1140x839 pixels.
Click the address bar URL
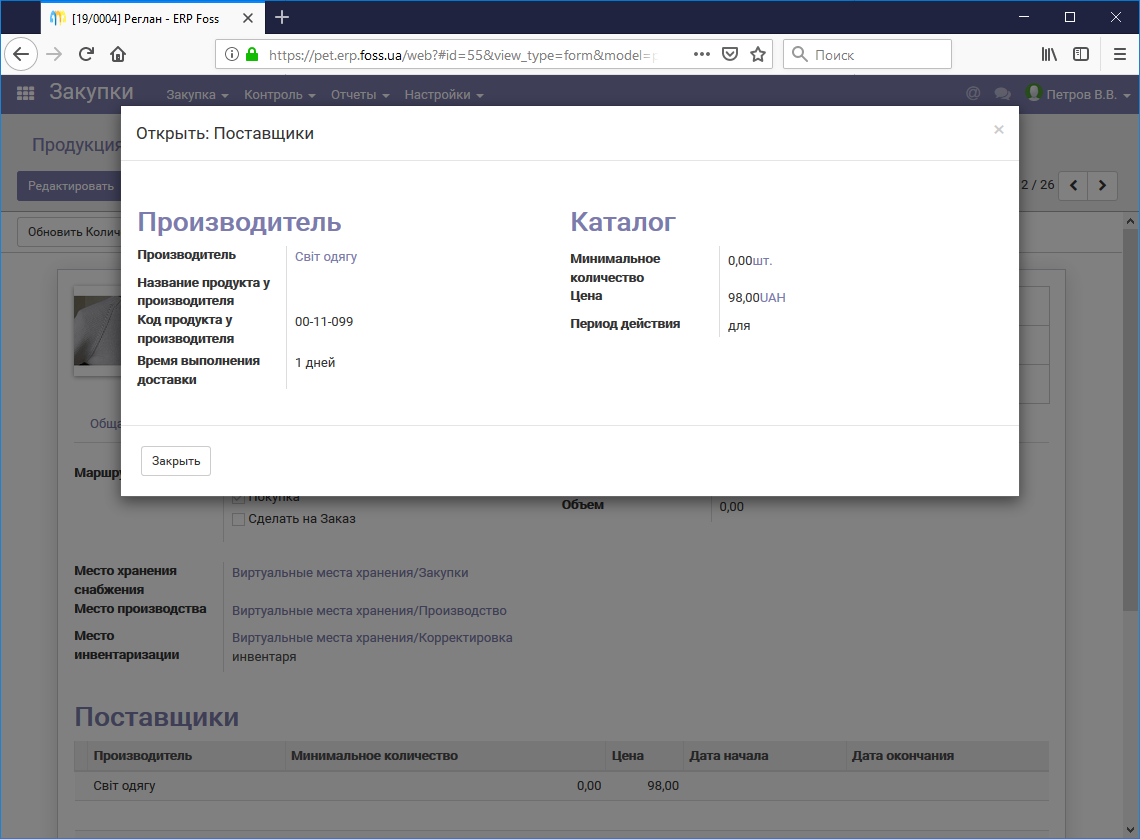point(461,55)
